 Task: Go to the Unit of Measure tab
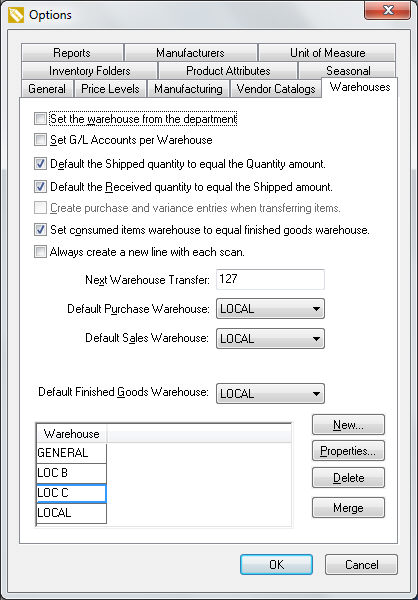(x=327, y=53)
